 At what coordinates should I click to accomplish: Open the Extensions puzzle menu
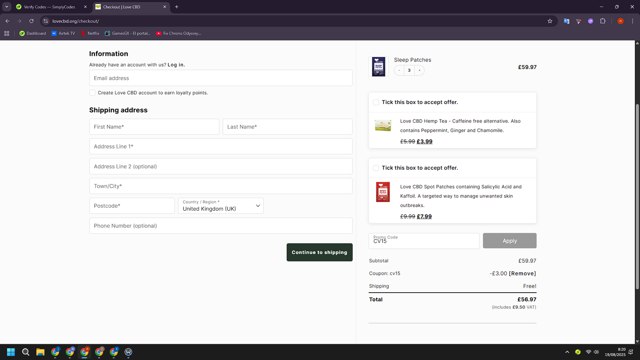coord(602,21)
